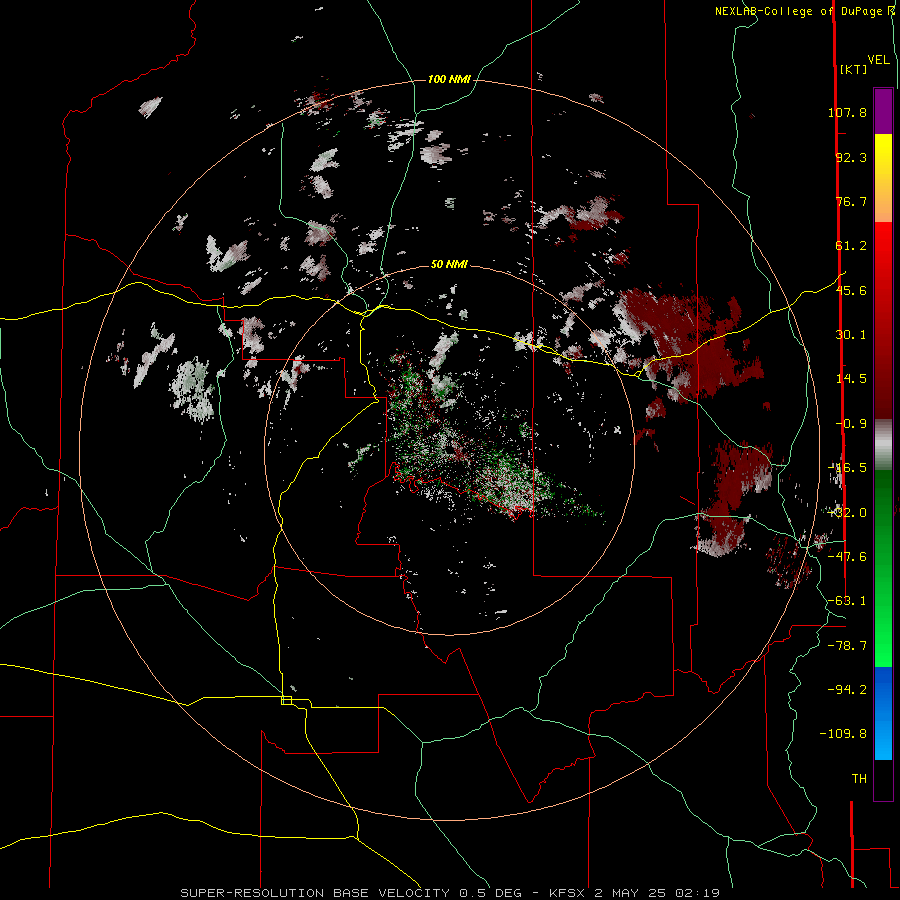Pick the purple segment of the velocity color bar
900x900 pixels.
point(883,111)
